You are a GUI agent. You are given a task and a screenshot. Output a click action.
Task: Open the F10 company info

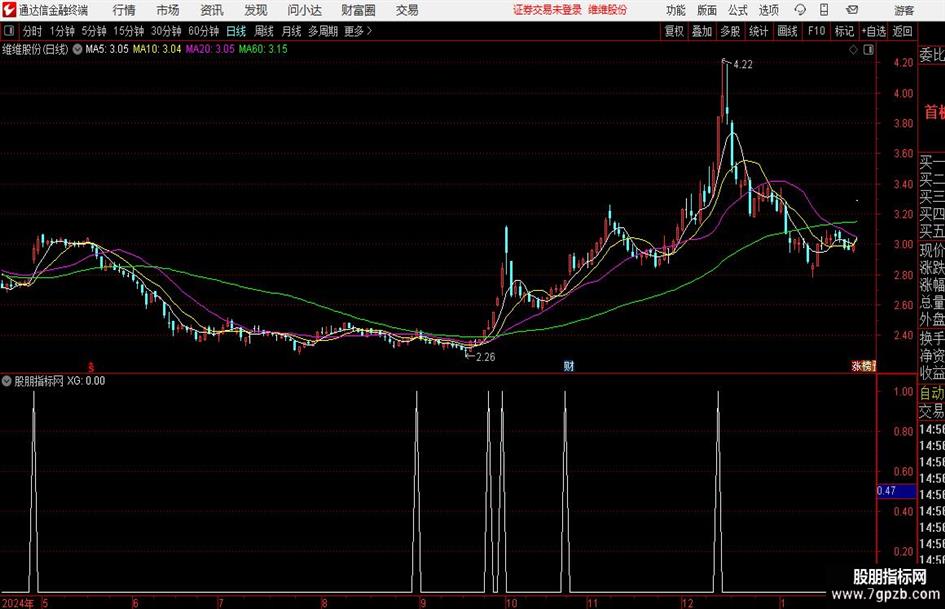[817, 31]
